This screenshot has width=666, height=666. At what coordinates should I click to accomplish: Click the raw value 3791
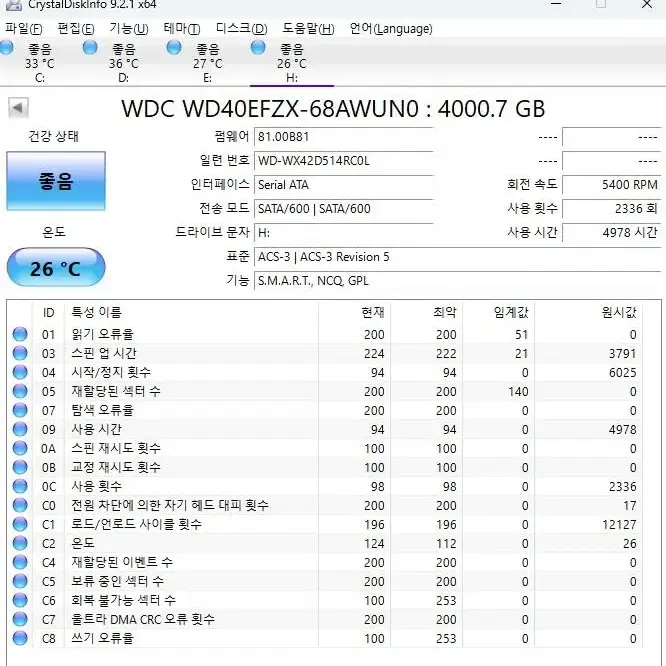(x=622, y=353)
